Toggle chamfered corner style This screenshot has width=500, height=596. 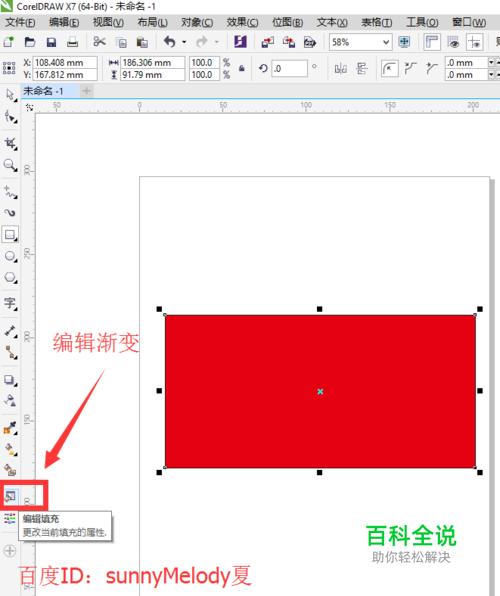(x=432, y=69)
